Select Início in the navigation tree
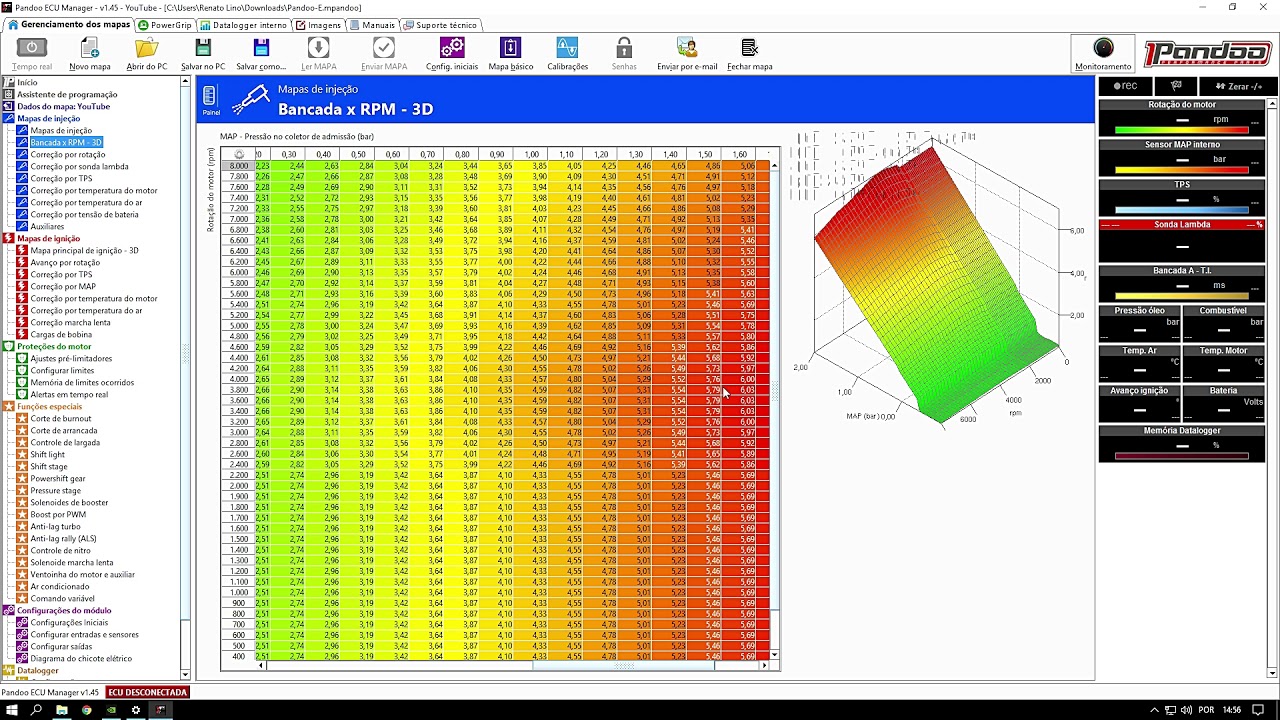The height and width of the screenshot is (720, 1280). (x=27, y=82)
